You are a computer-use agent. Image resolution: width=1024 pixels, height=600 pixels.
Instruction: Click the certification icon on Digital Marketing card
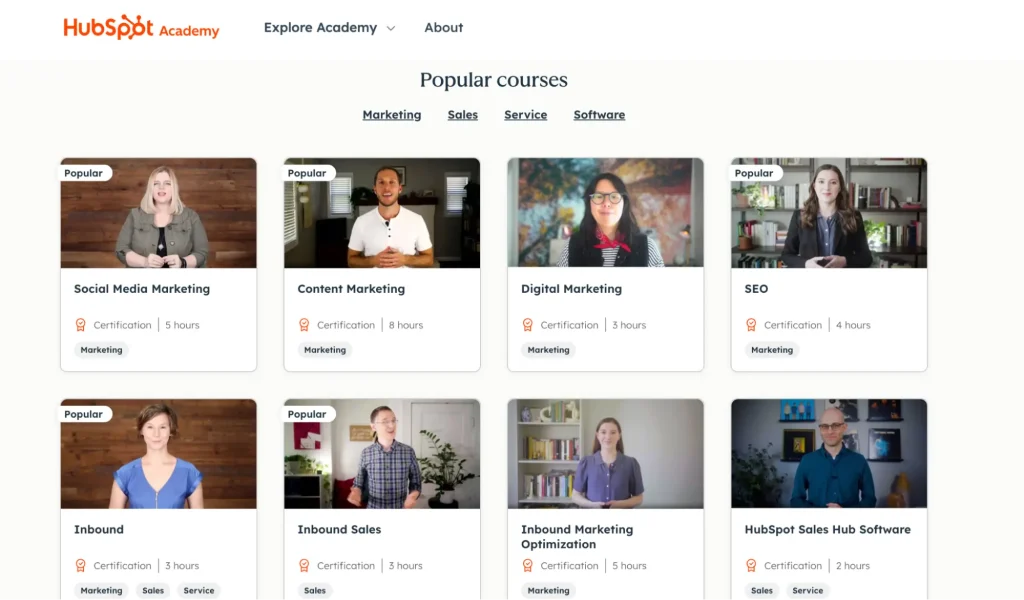tap(528, 324)
